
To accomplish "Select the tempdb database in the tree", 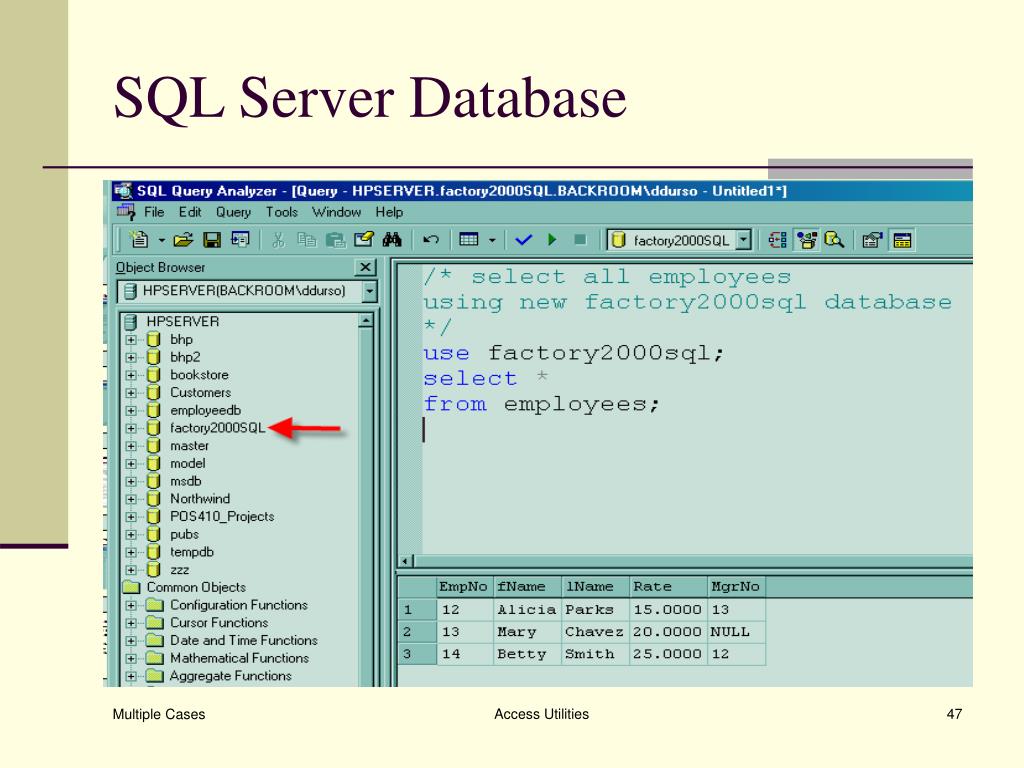I will tap(191, 552).
